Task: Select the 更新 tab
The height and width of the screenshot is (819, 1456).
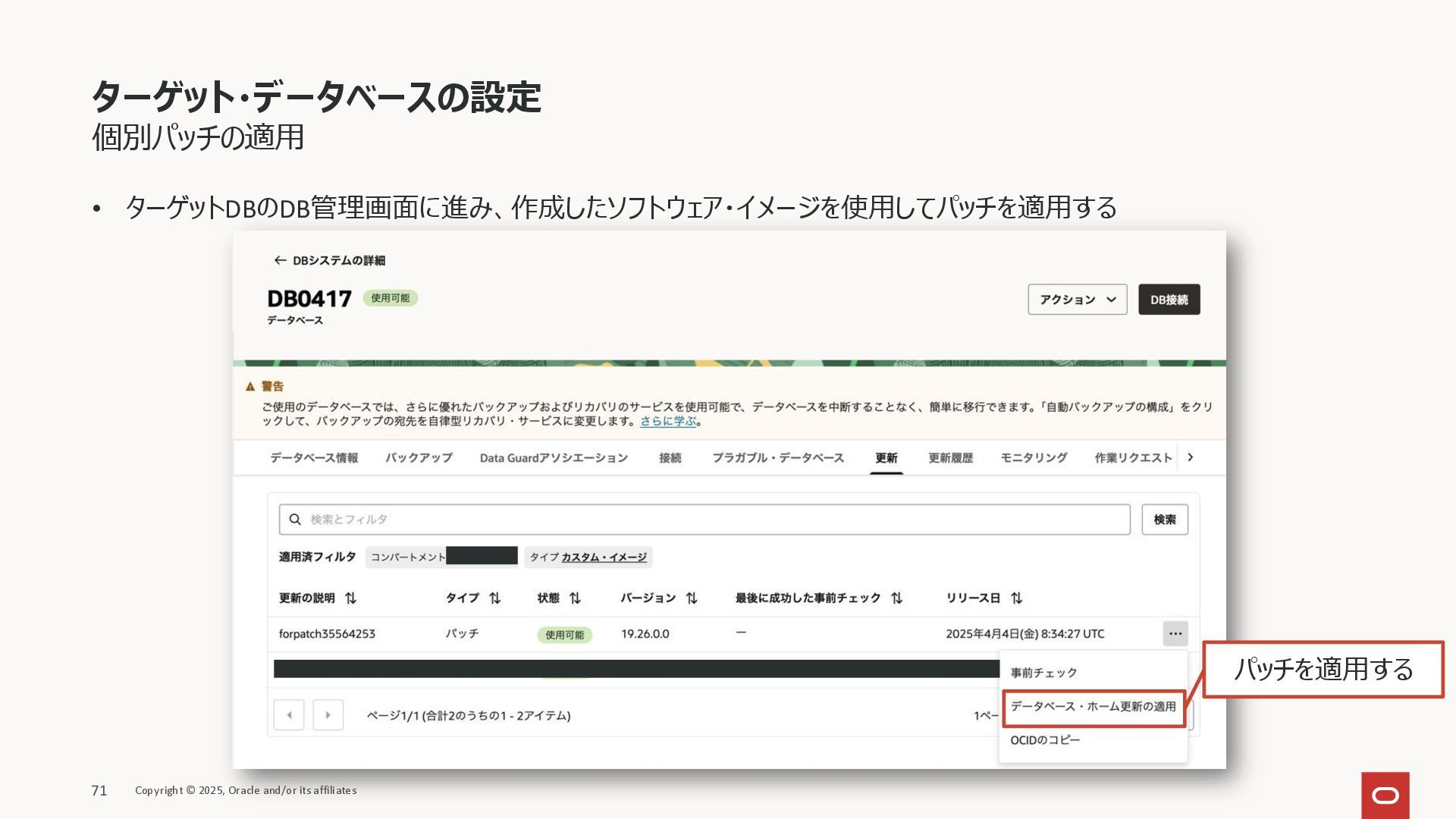Action: tap(886, 458)
